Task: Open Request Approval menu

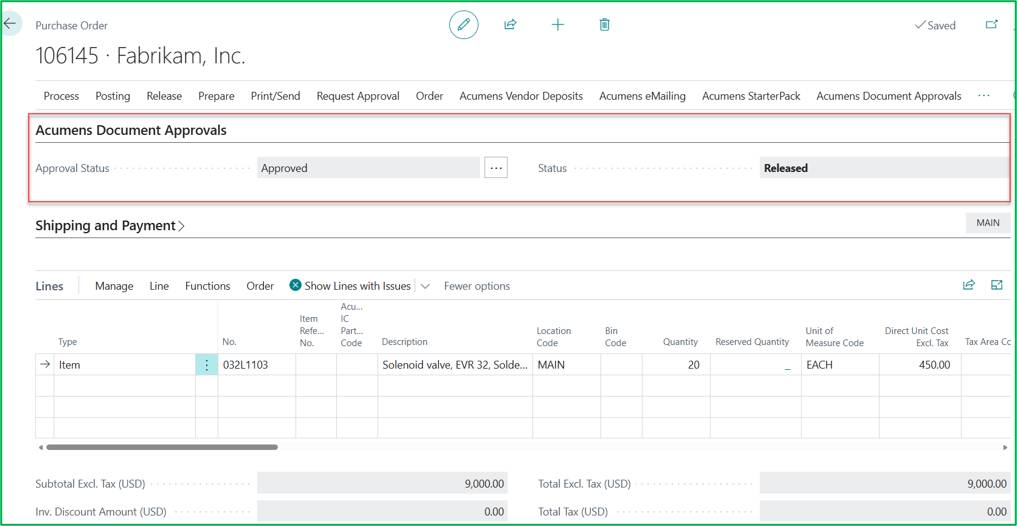Action: [x=358, y=96]
